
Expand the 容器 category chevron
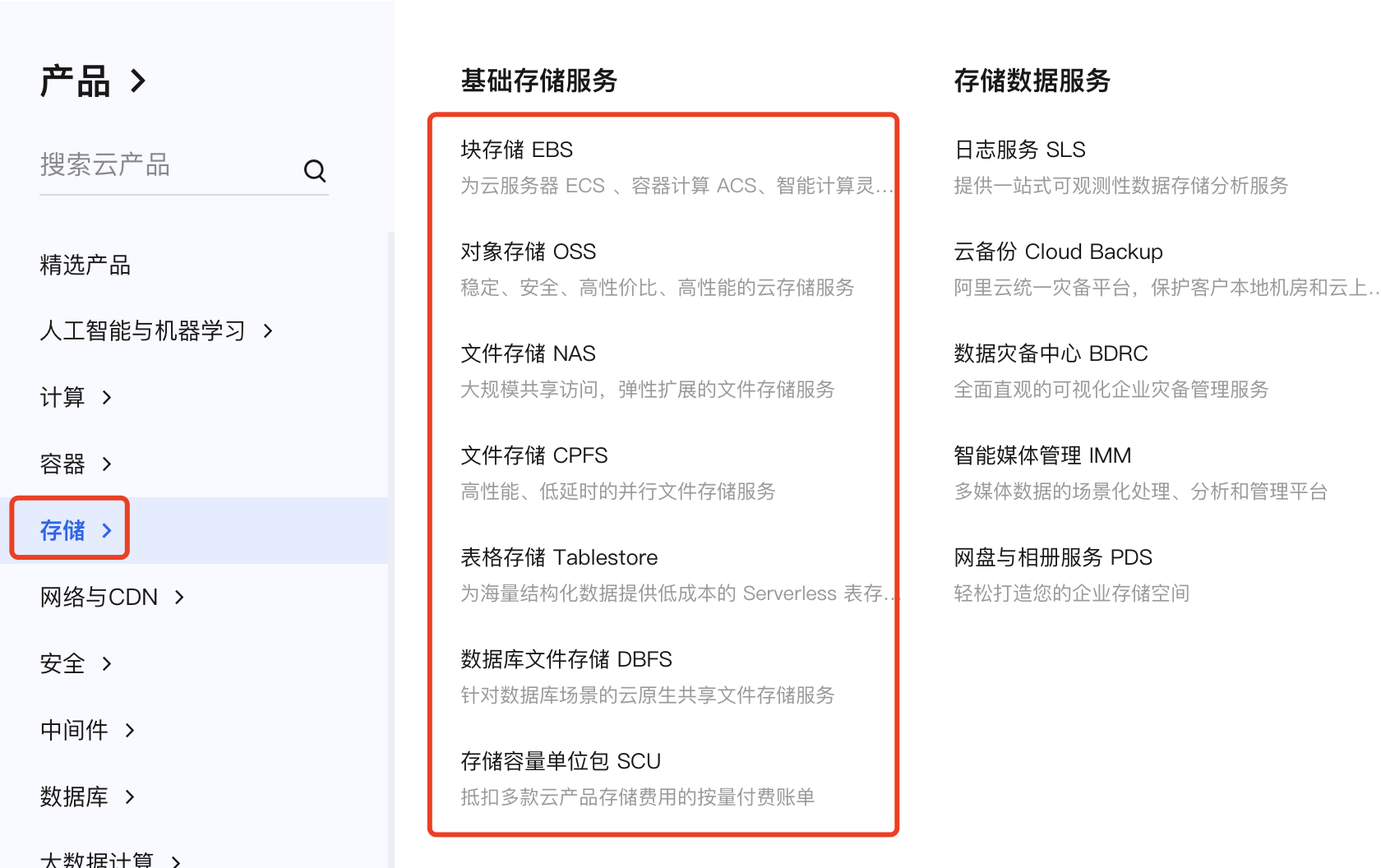(106, 464)
